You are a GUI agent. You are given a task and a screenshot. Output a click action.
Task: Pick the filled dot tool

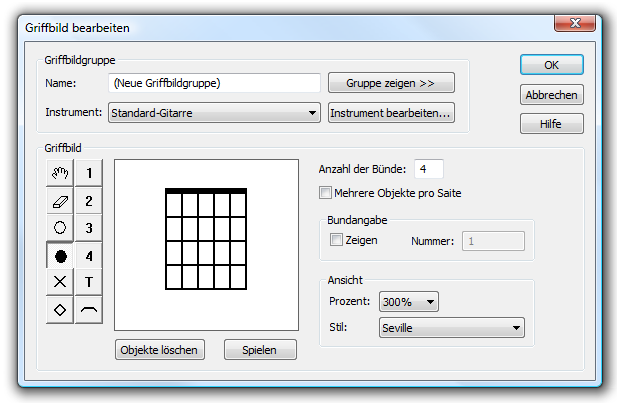click(60, 256)
